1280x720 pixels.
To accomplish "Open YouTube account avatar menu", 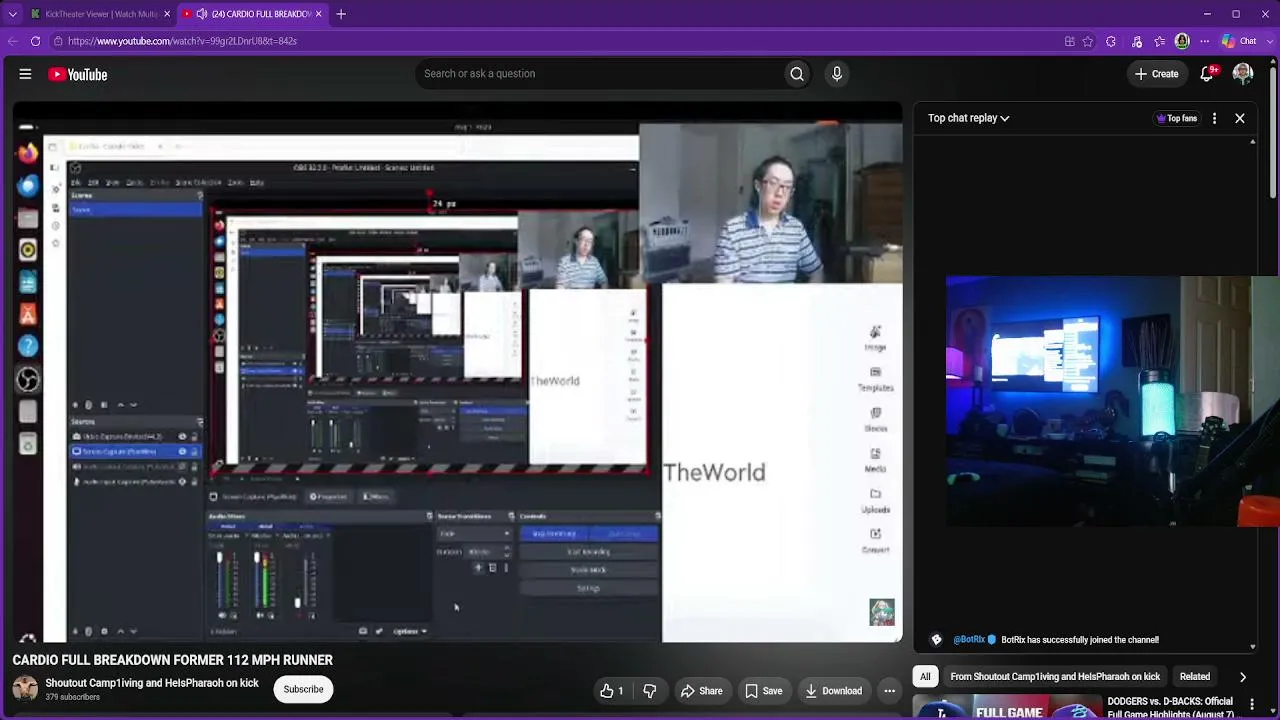I will pos(1243,74).
